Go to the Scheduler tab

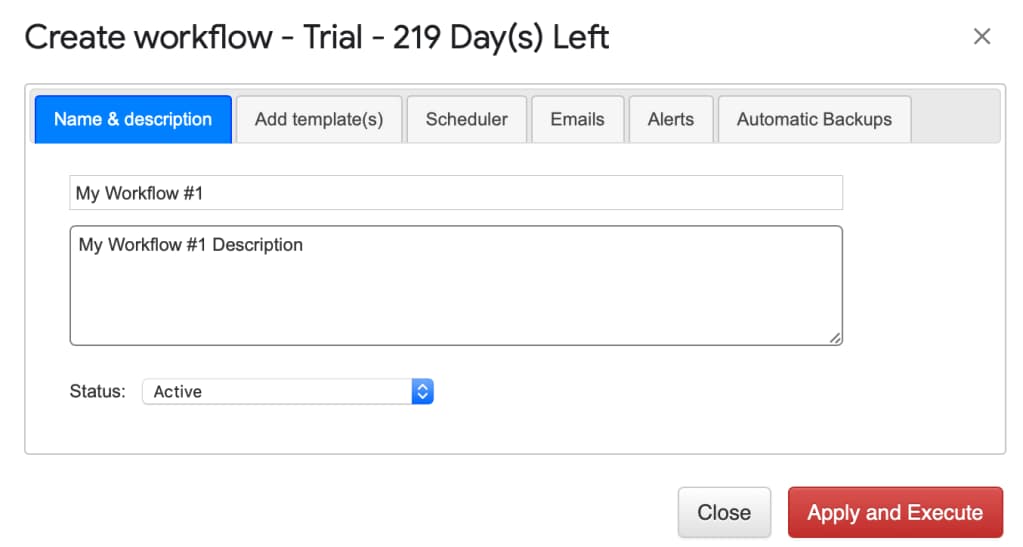coord(466,119)
